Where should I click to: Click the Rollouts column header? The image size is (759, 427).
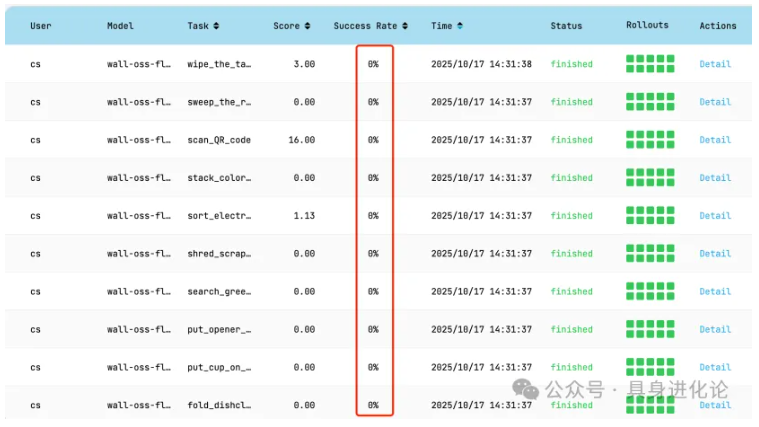pos(647,25)
